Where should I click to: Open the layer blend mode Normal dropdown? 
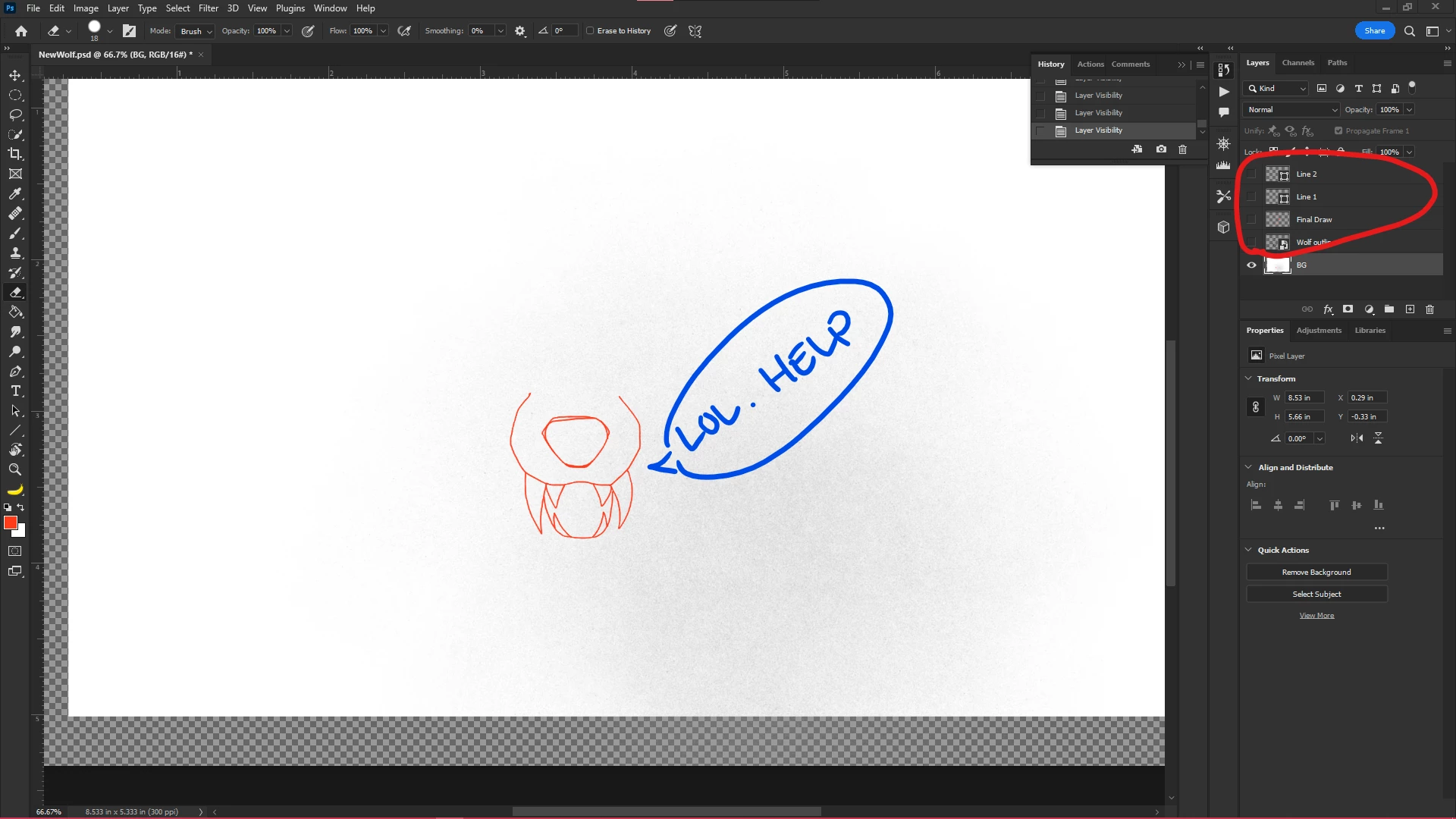[x=1292, y=110]
